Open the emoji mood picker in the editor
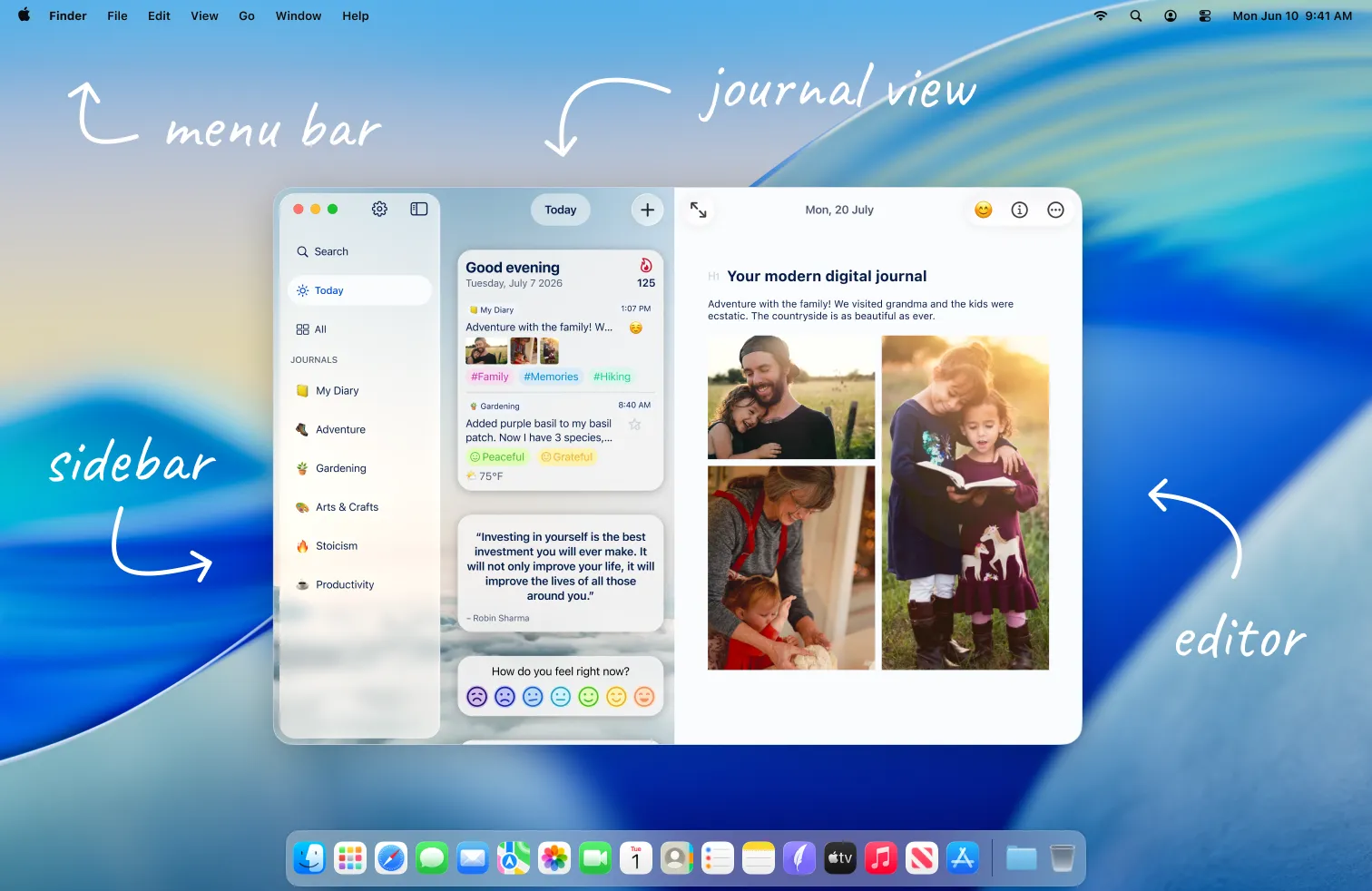 tap(983, 210)
